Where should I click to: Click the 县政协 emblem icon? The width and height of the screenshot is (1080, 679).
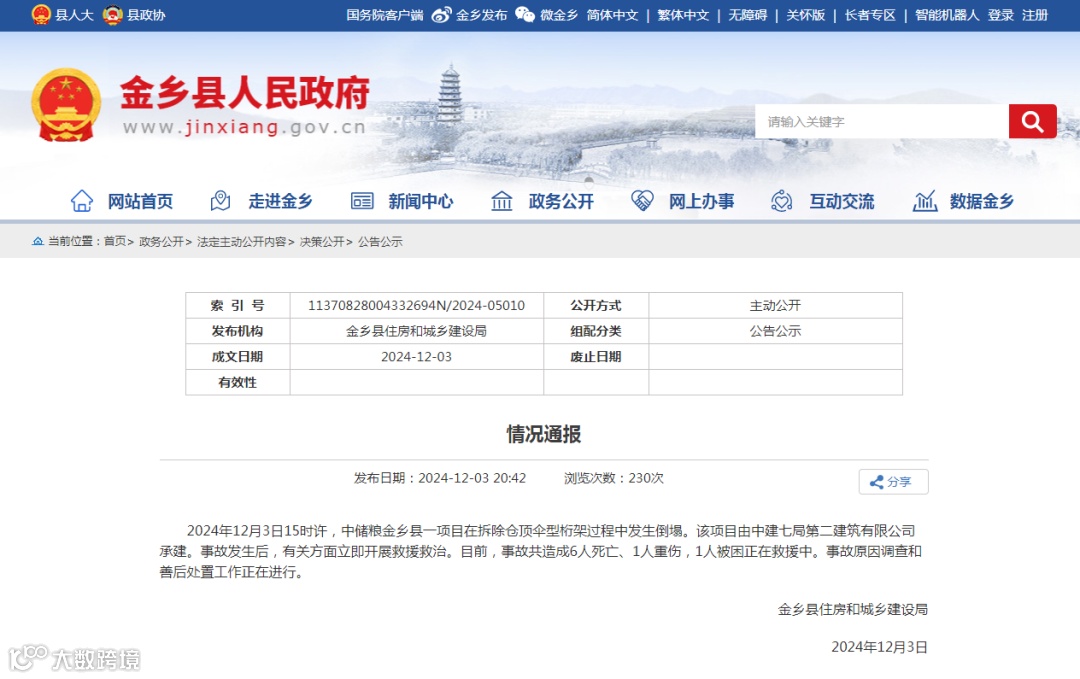(112, 14)
